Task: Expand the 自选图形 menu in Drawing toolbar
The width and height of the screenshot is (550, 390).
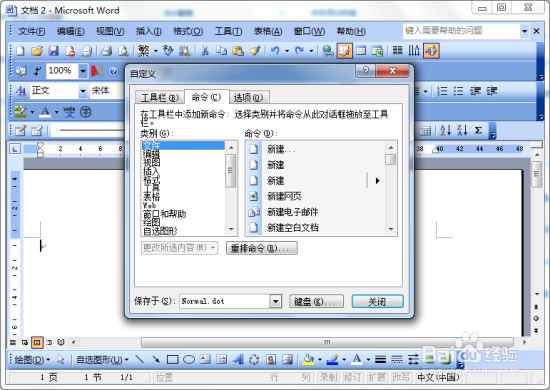Action: (x=102, y=360)
